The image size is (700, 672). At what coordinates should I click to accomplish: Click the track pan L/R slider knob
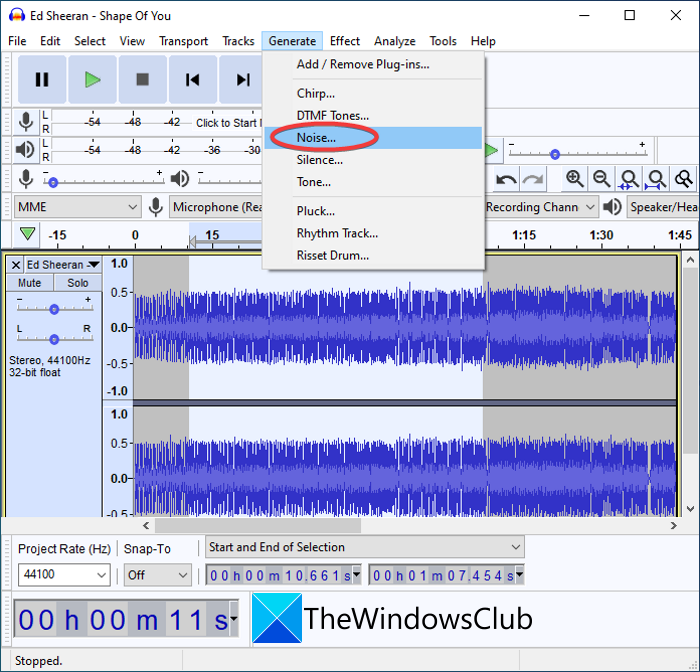point(54,340)
